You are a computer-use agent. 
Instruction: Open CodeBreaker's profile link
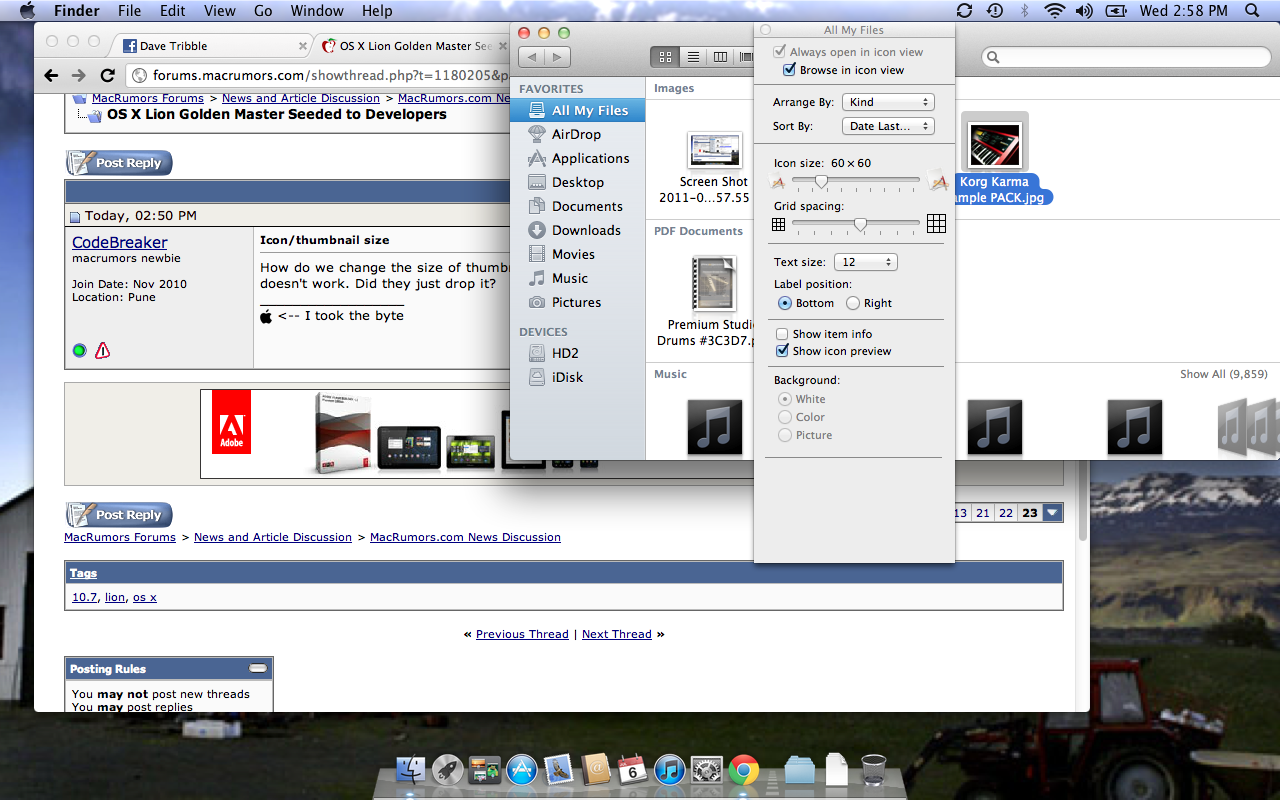coord(120,242)
